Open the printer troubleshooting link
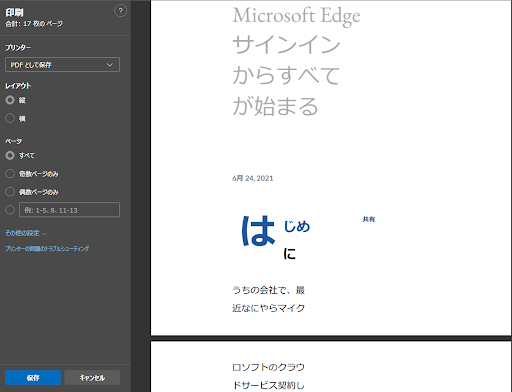The width and height of the screenshot is (512, 392). (47, 249)
